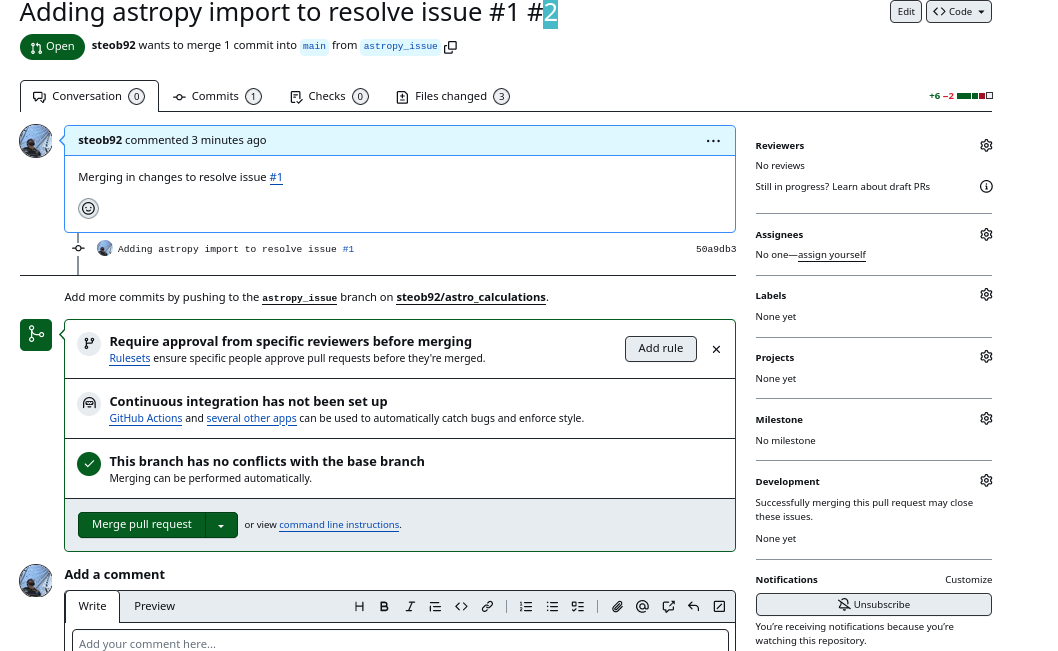Unsubscribe from this pull request's notifications
The image size is (1058, 651).
tap(873, 604)
